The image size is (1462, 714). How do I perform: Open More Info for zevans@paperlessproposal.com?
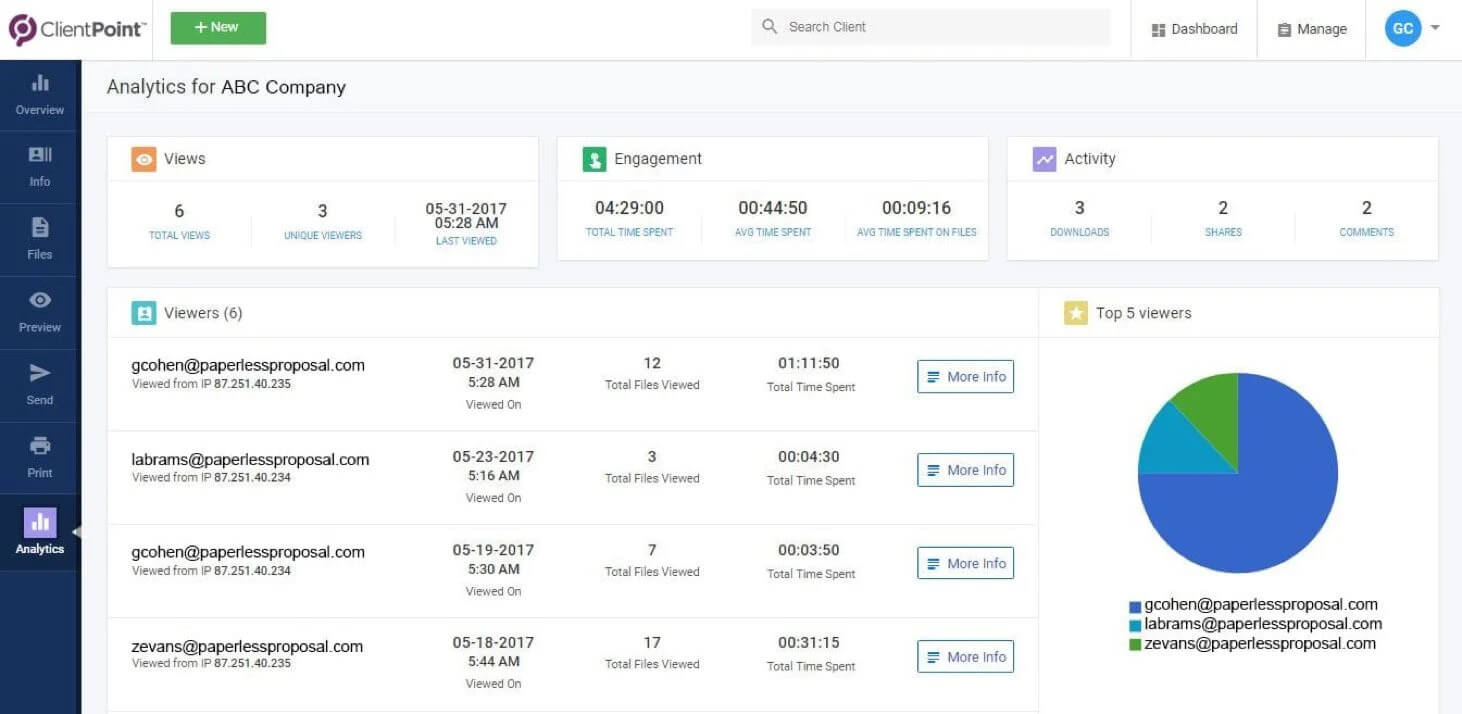point(964,656)
